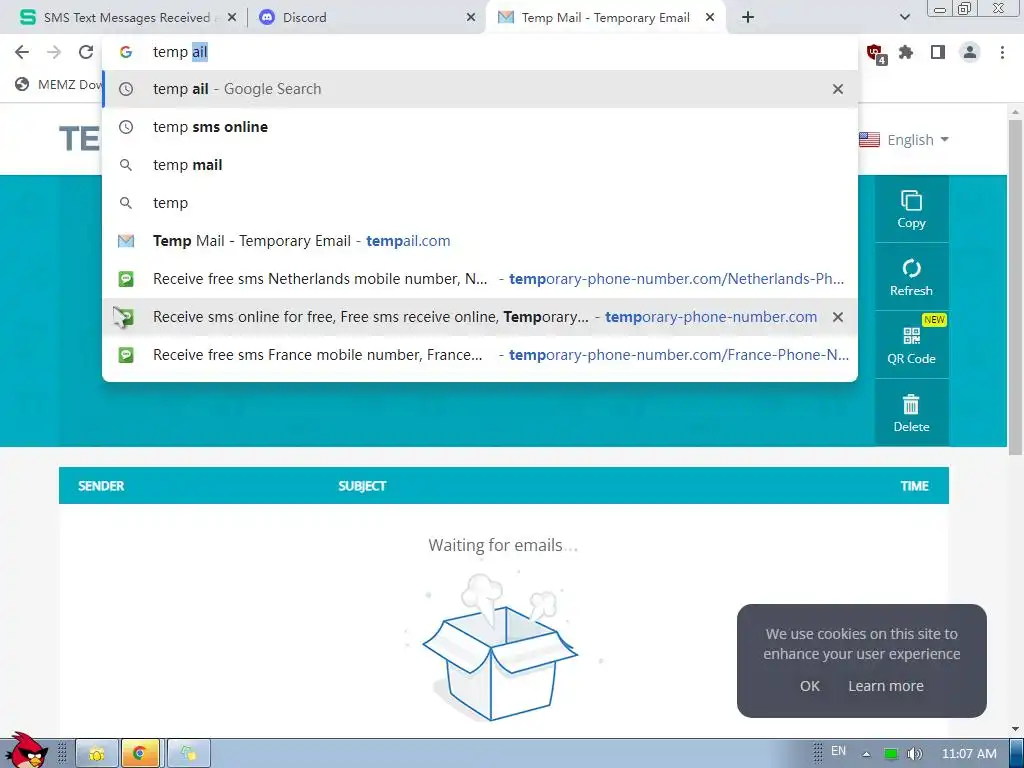Open the QR Code button
The width and height of the screenshot is (1024, 768).
pyautogui.click(x=911, y=345)
